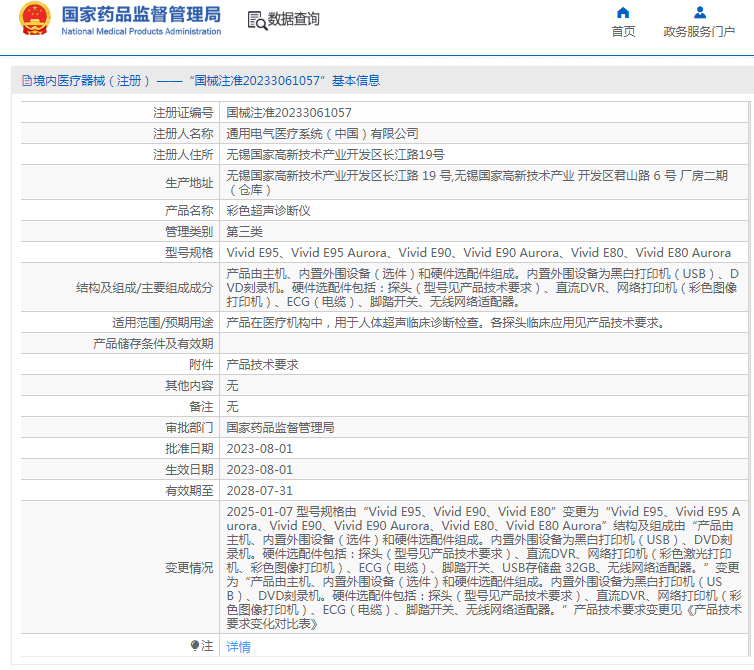Click the 批准日期 row label
Screen dimensions: 754x670
pyautogui.click(x=189, y=449)
